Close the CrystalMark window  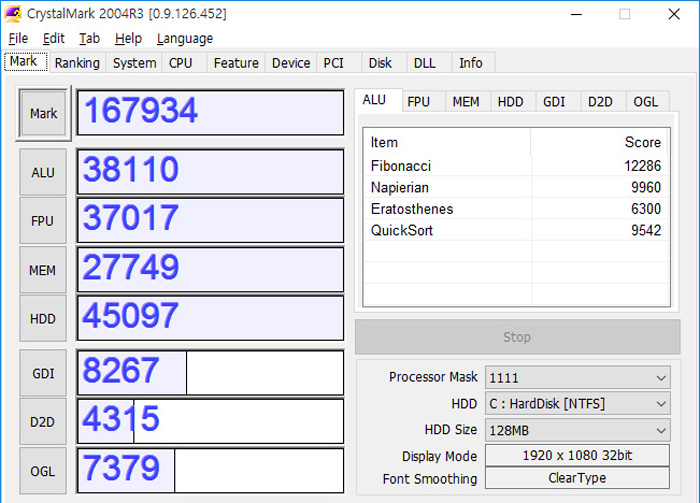tap(674, 14)
